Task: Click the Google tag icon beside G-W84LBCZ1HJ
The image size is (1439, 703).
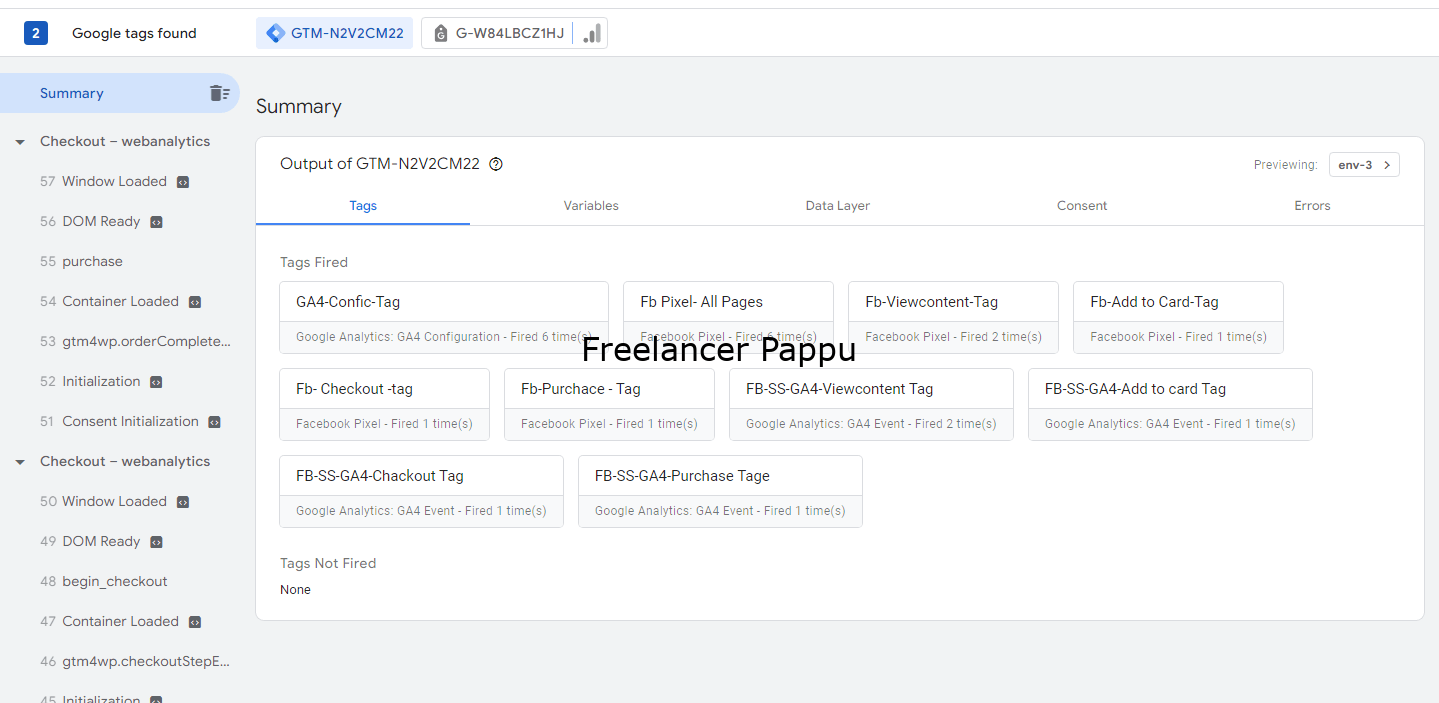Action: [x=440, y=34]
